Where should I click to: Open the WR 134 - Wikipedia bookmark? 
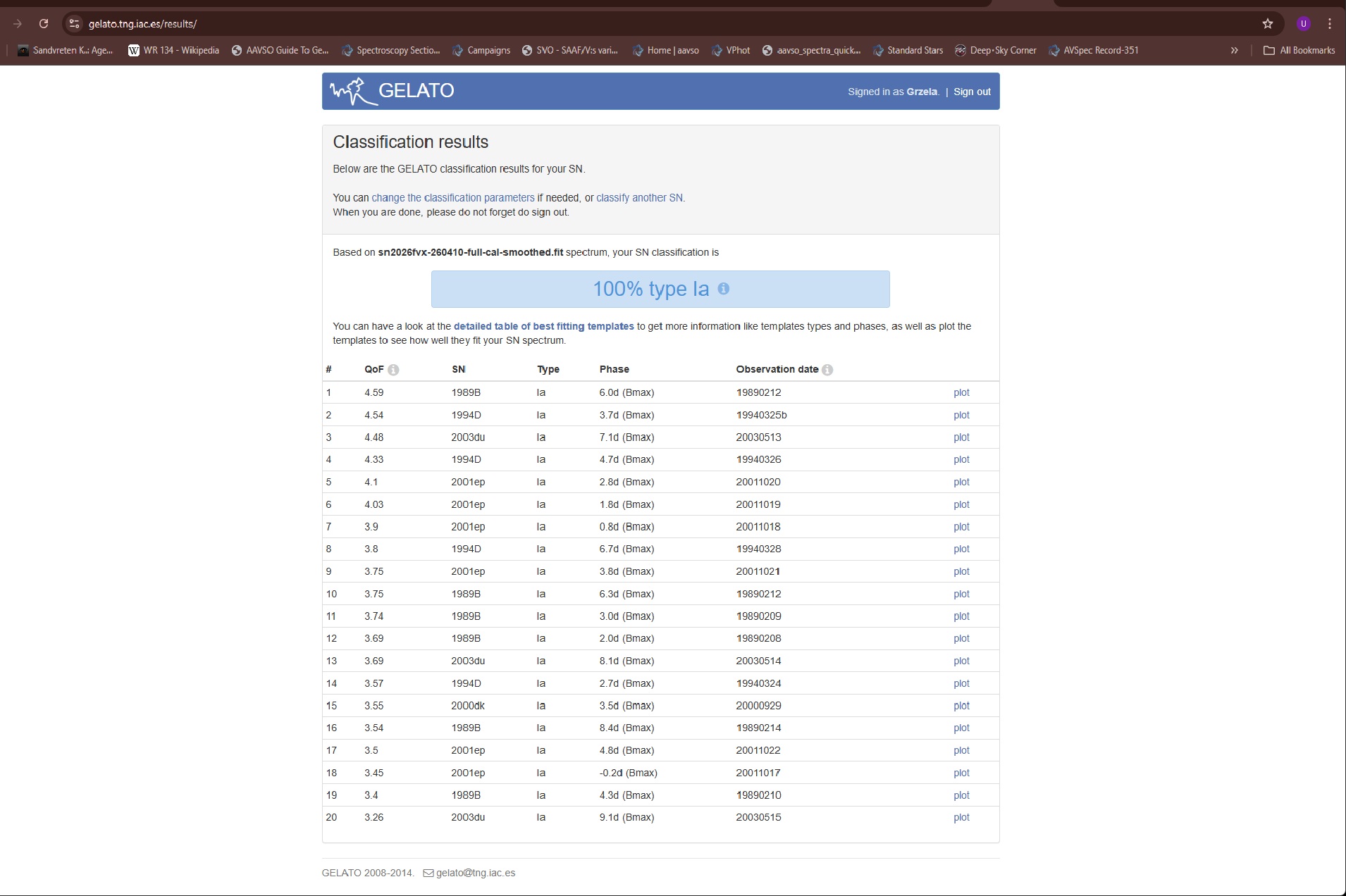coord(173,50)
